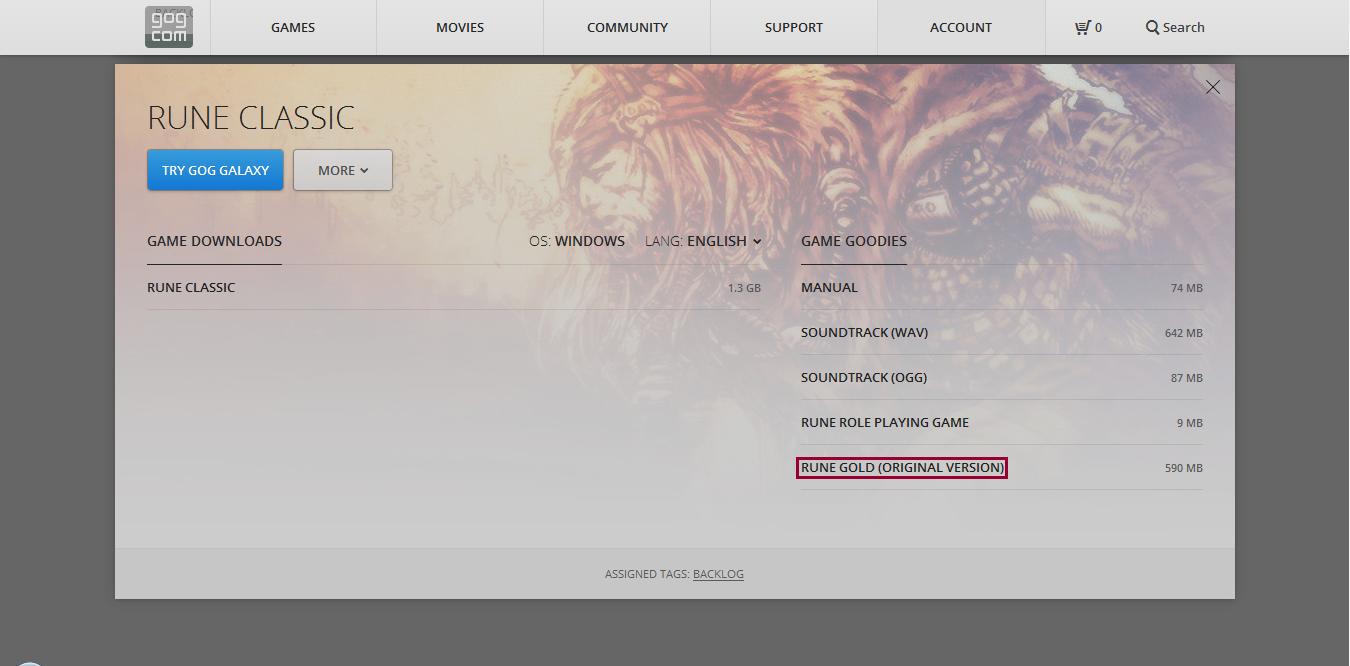This screenshot has height=666, width=1350.
Task: Switch to GAME DOWNLOADS tab
Action: pos(214,241)
